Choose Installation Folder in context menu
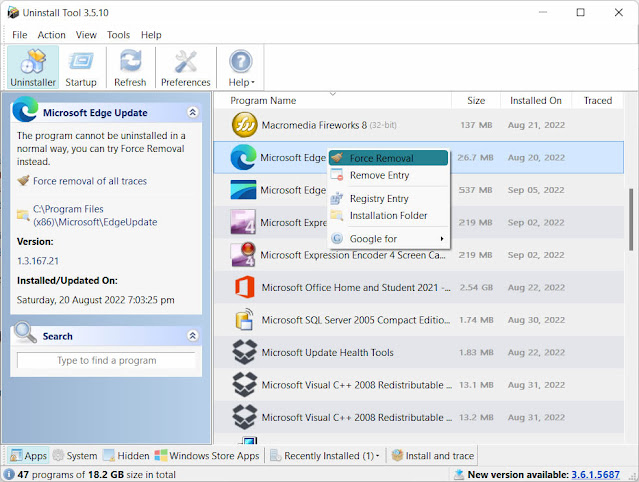 (388, 215)
